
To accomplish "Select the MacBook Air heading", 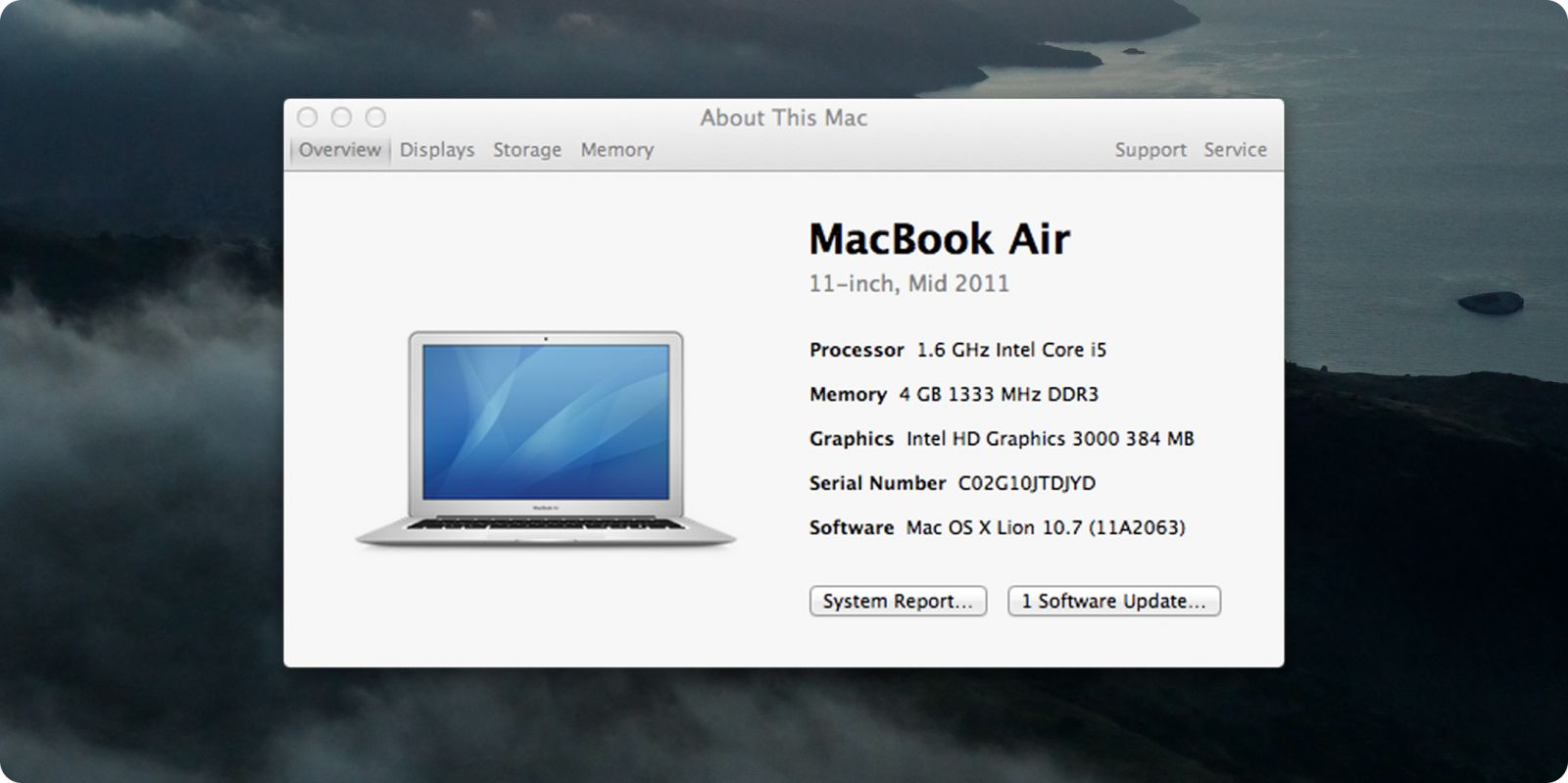I will point(939,238).
